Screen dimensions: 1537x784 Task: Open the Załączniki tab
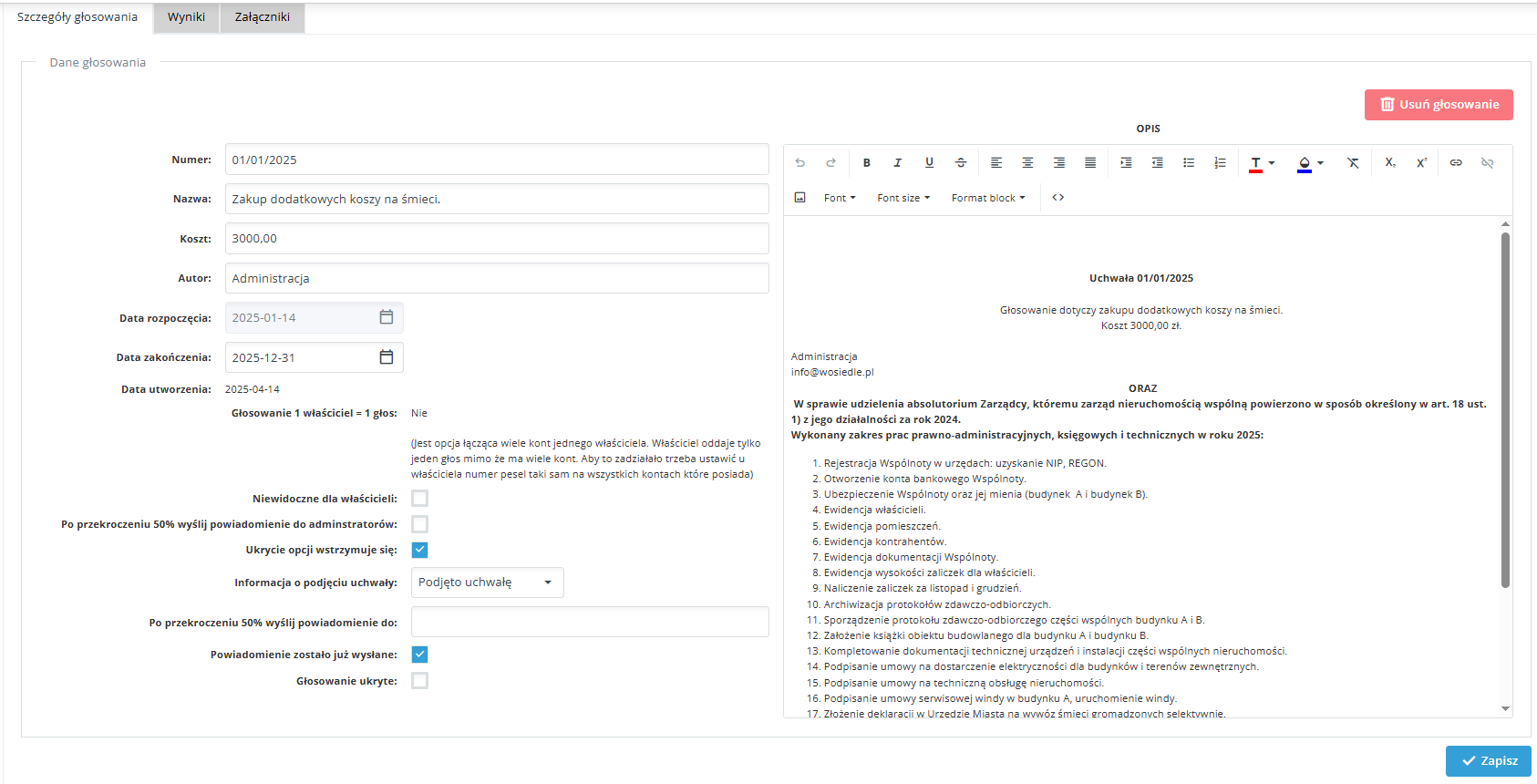262,17
